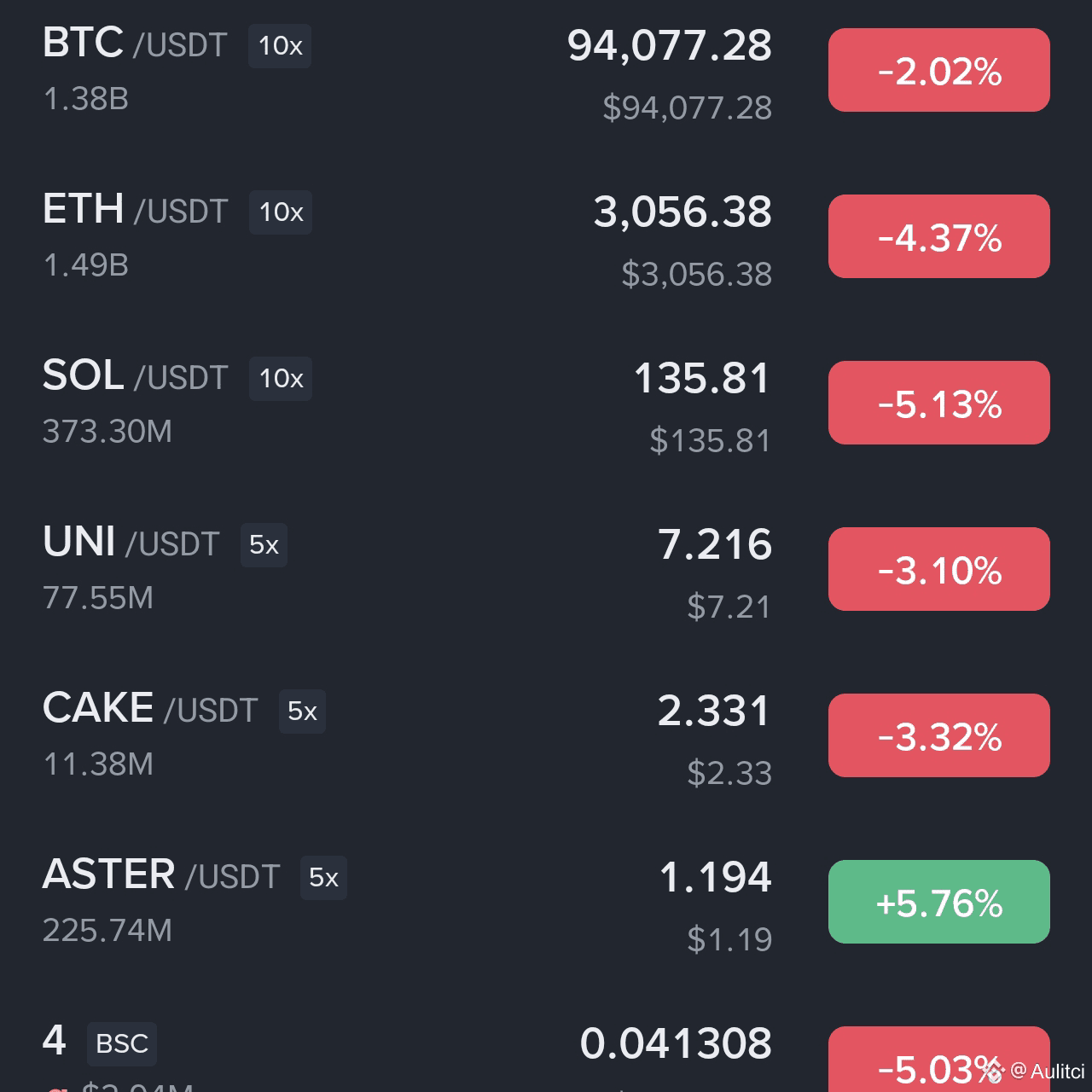Viewport: 1092px width, 1092px height.
Task: Select the ASTER/USDT pair name
Action: 161,874
